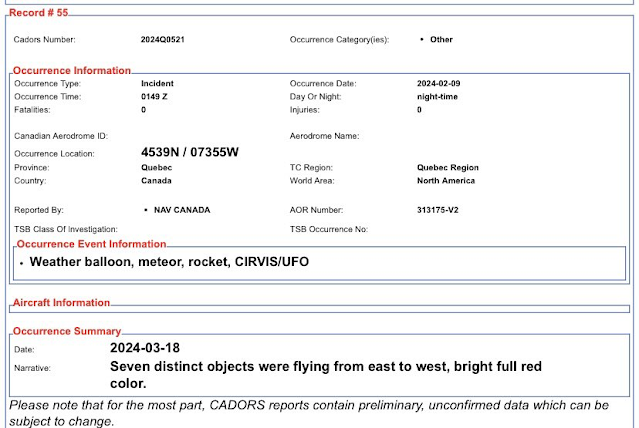639x428 pixels.
Task: Click the NAV CANADA reporter entry
Action: pos(182,210)
